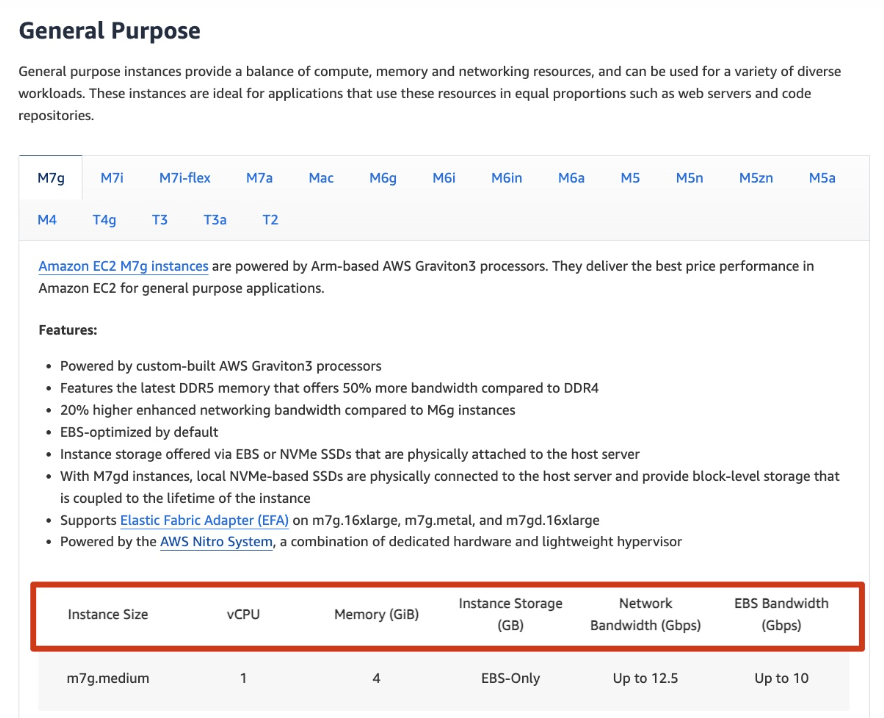Click the General Purpose heading
Image resolution: width=884 pixels, height=718 pixels.
pyautogui.click(x=109, y=30)
